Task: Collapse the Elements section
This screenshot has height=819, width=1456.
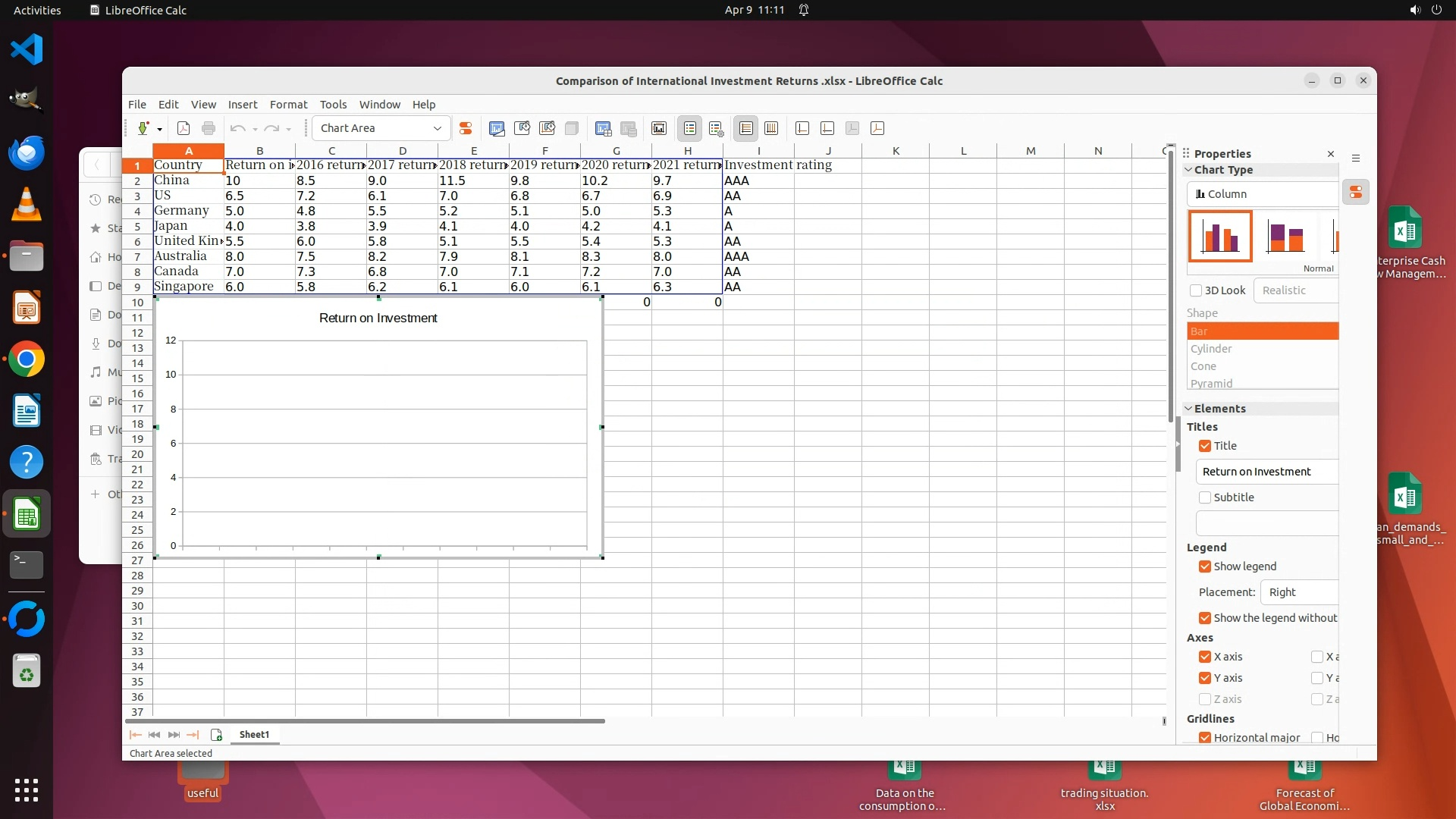Action: [x=1189, y=409]
